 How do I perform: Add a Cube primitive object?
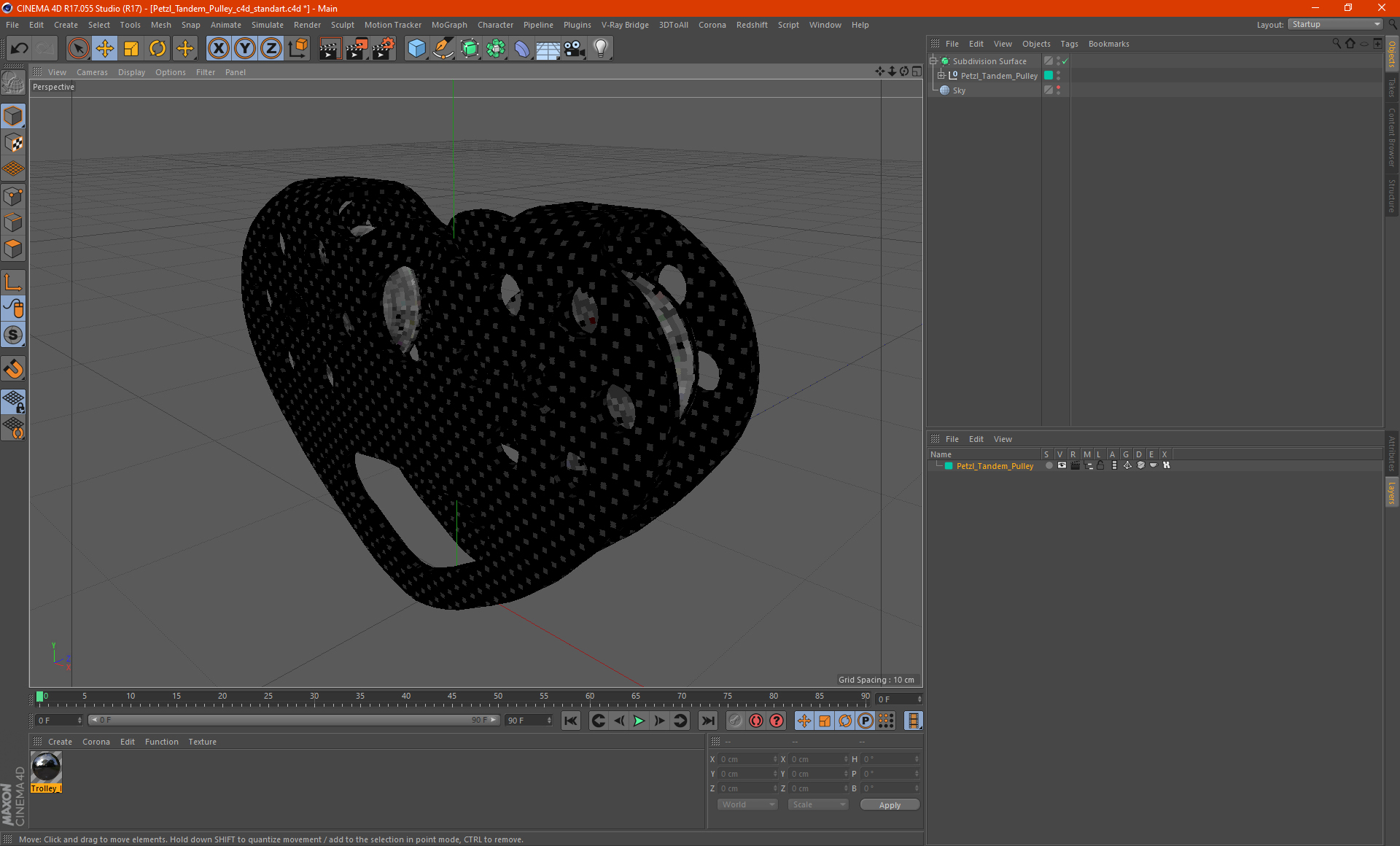coord(416,49)
